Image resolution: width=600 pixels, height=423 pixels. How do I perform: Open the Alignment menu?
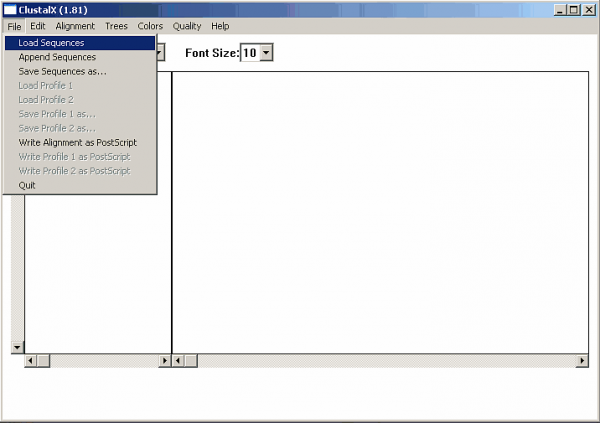point(75,26)
